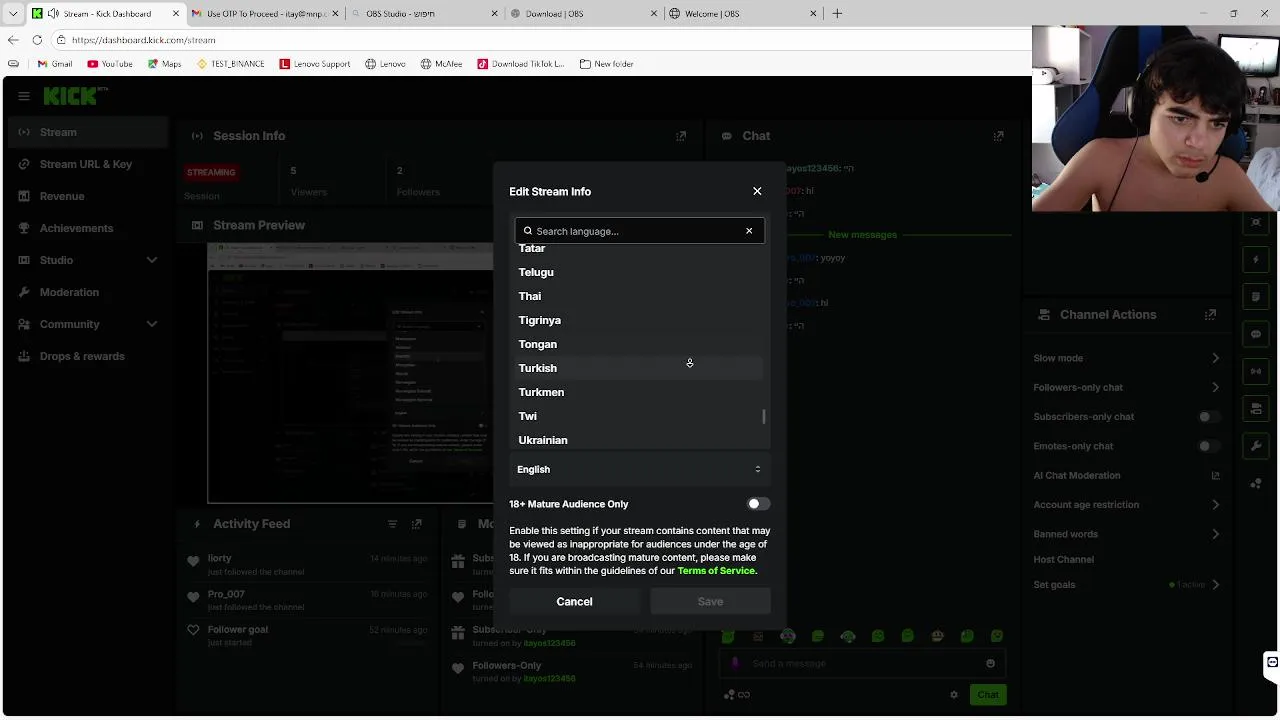Image resolution: width=1280 pixels, height=720 pixels.
Task: Click the wrench icon in right toolbar
Action: [x=1256, y=445]
